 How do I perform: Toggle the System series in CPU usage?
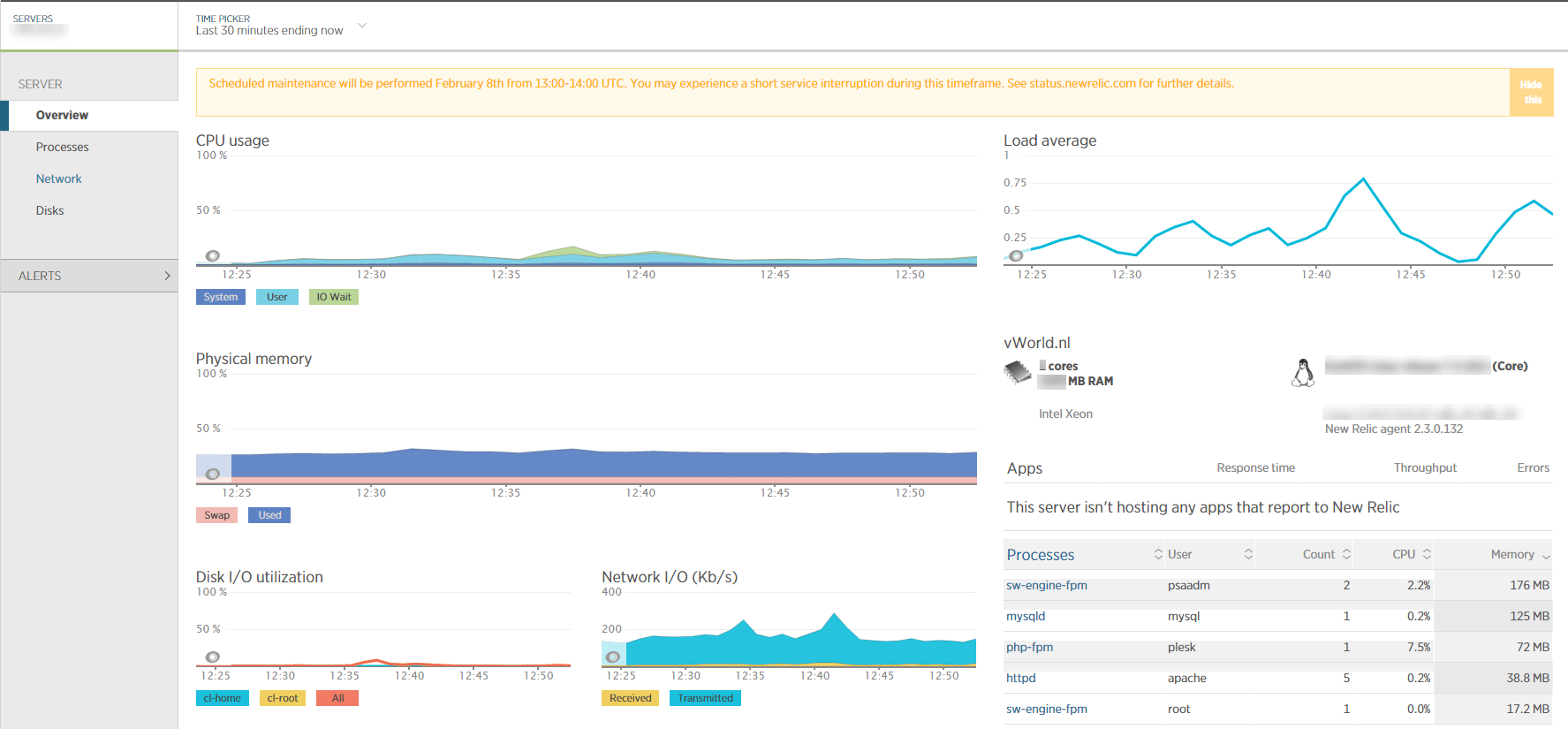(x=220, y=297)
